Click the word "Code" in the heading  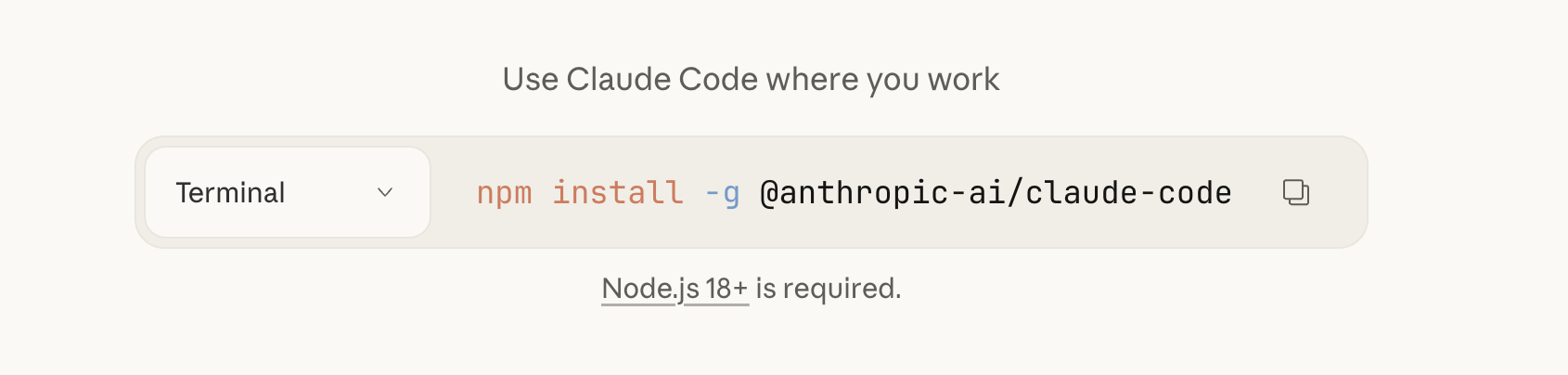click(718, 80)
